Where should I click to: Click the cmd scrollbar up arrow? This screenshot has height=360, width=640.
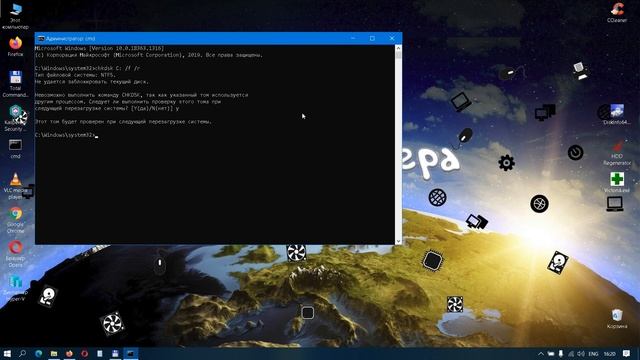[x=398, y=48]
